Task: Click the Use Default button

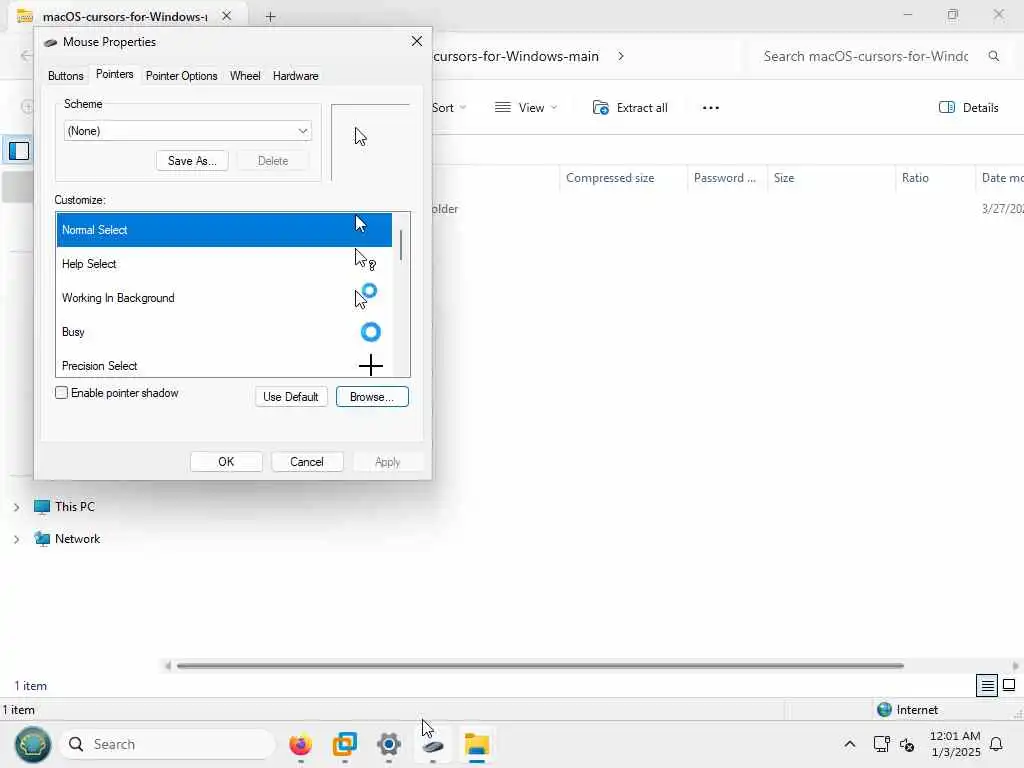Action: pos(291,396)
